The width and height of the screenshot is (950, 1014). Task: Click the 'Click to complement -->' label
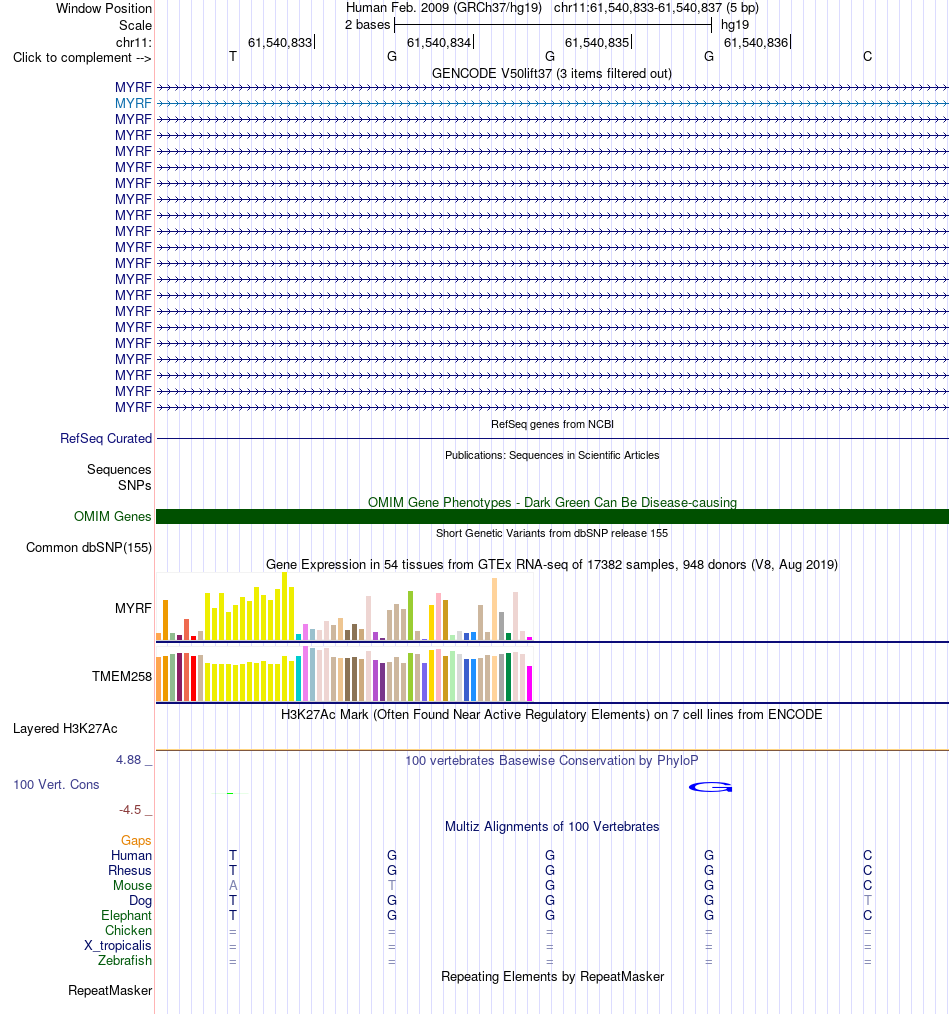82,58
